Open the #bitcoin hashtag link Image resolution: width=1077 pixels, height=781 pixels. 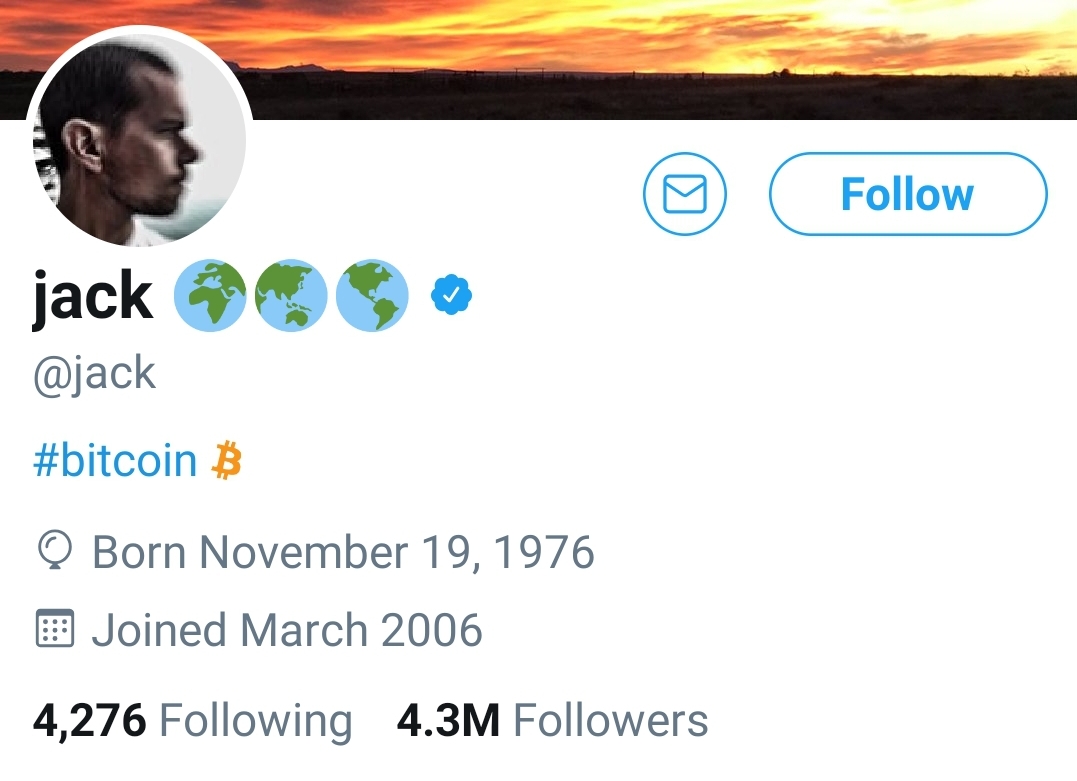point(115,462)
